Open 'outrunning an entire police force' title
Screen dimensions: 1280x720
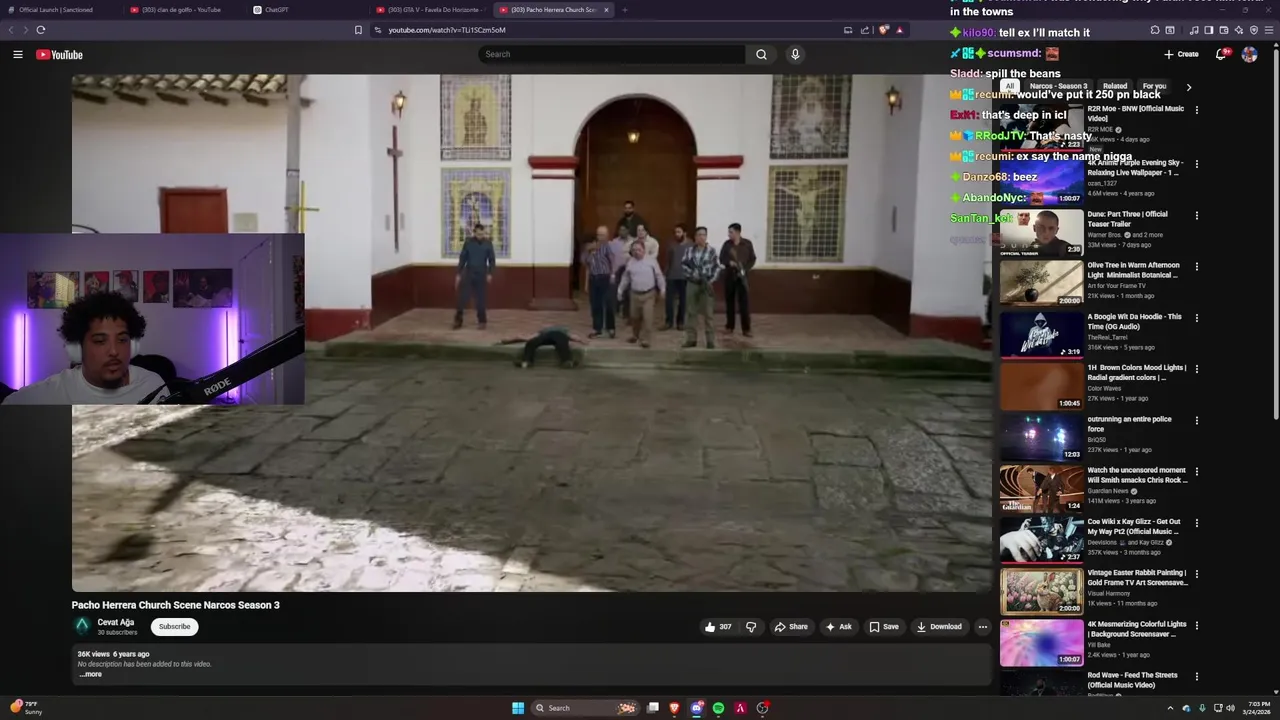tap(1130, 424)
